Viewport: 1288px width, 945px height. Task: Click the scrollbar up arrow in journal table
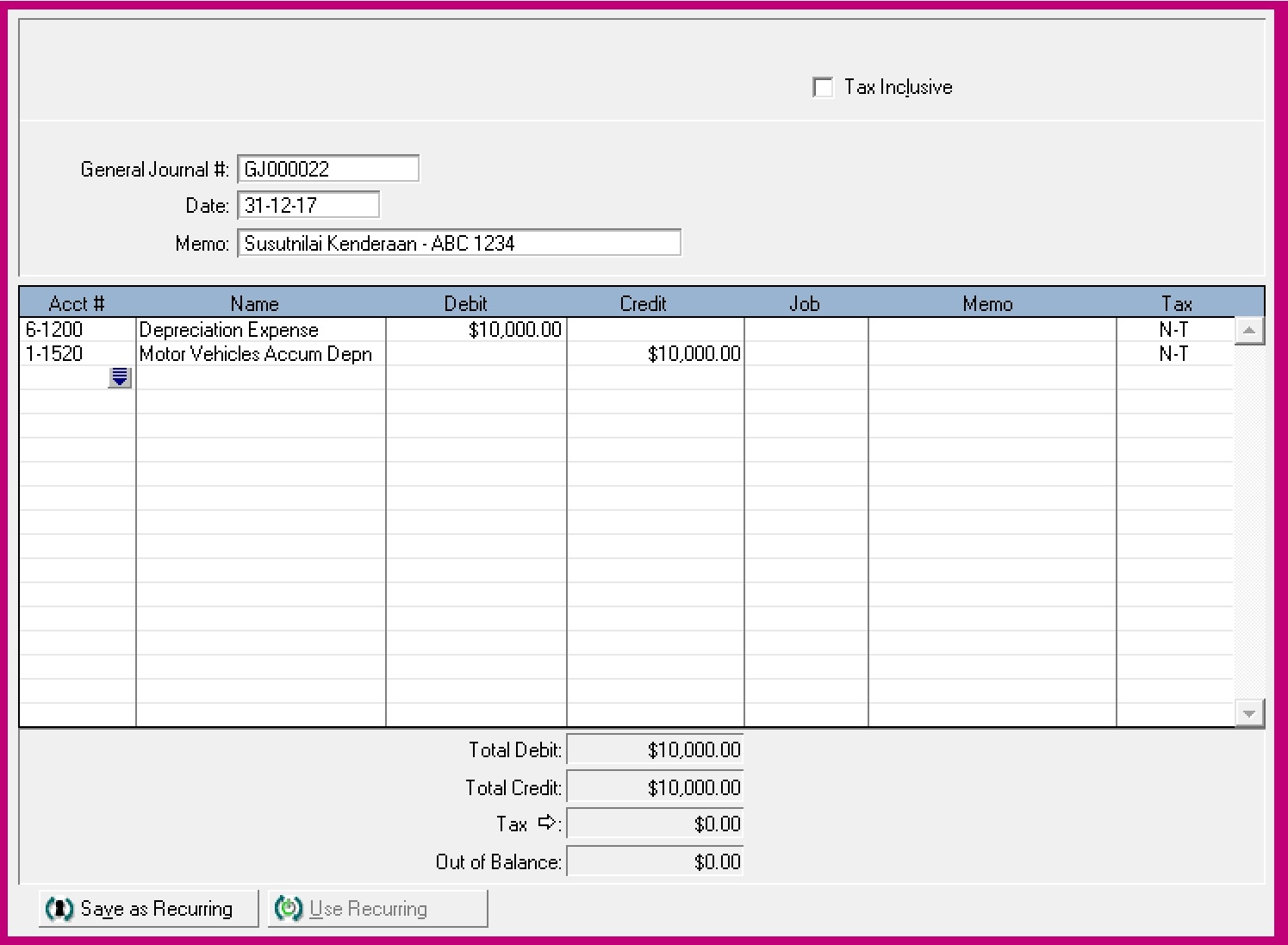tap(1249, 331)
